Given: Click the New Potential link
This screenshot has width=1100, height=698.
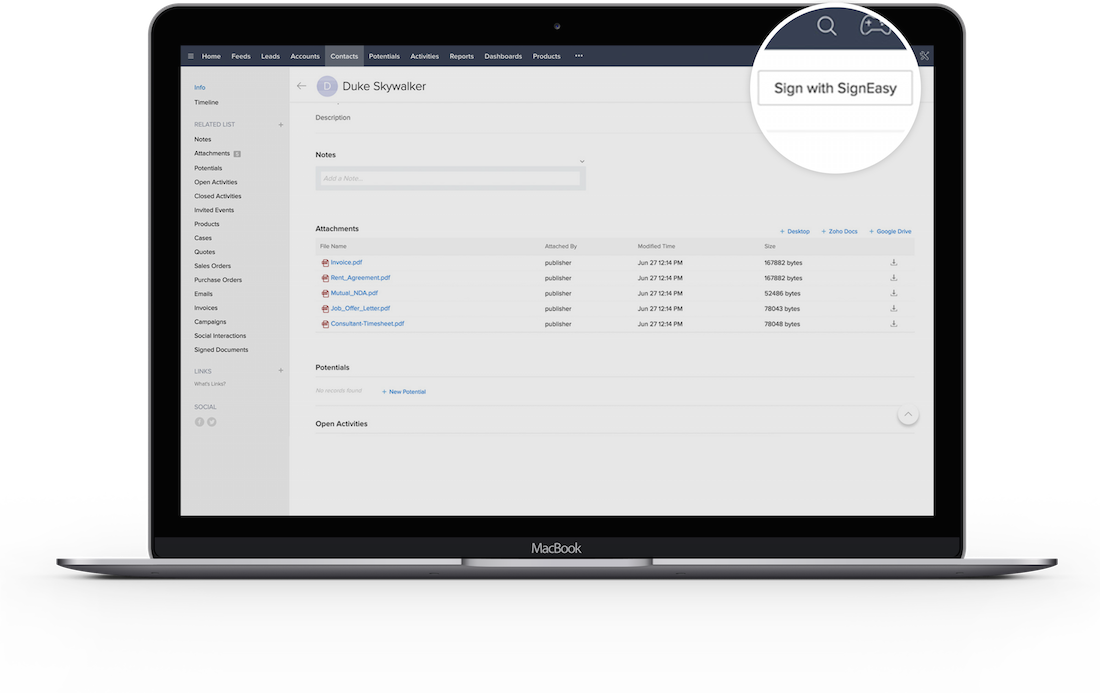Looking at the screenshot, I should tap(404, 392).
